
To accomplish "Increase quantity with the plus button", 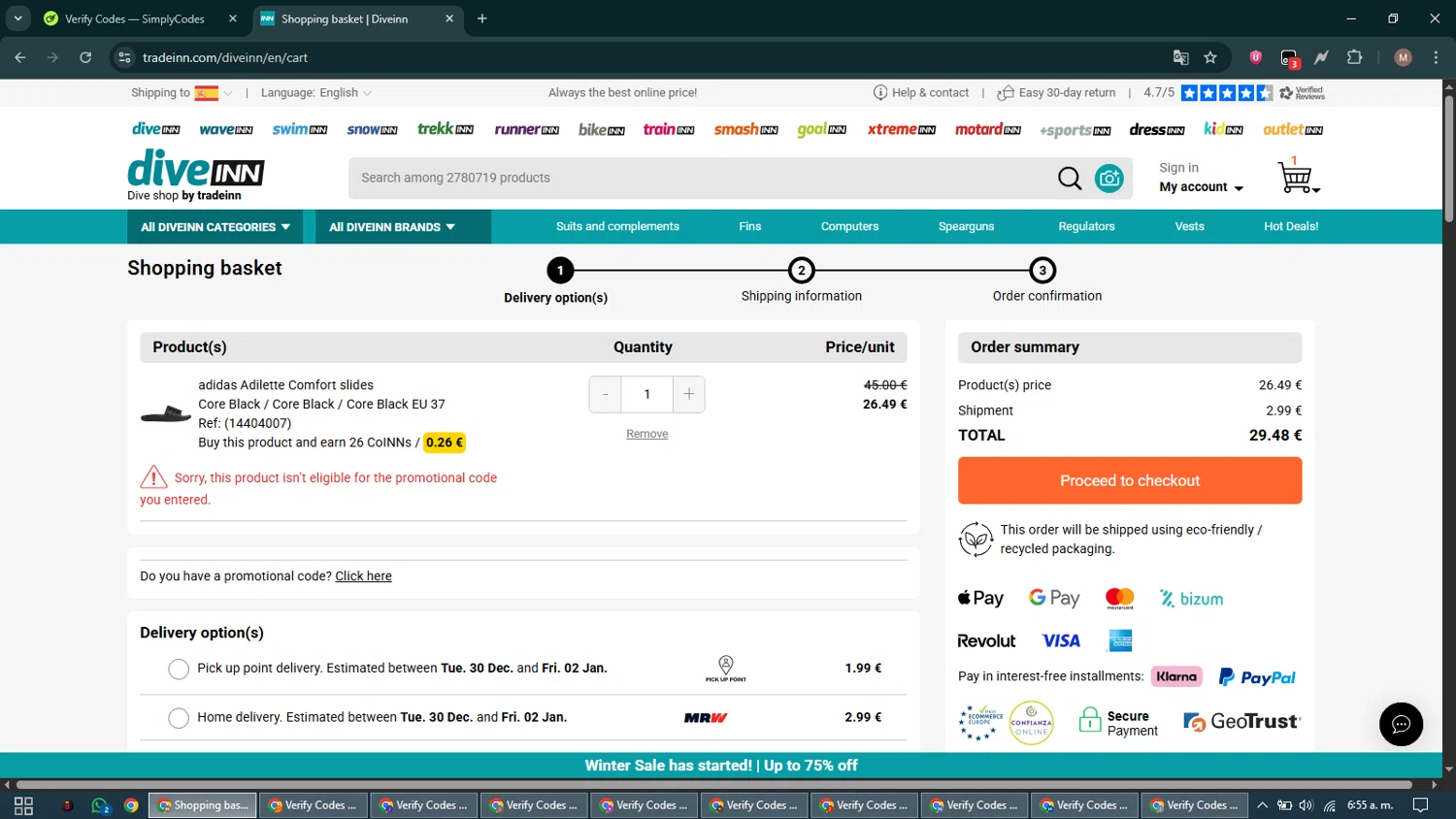I will 689,394.
